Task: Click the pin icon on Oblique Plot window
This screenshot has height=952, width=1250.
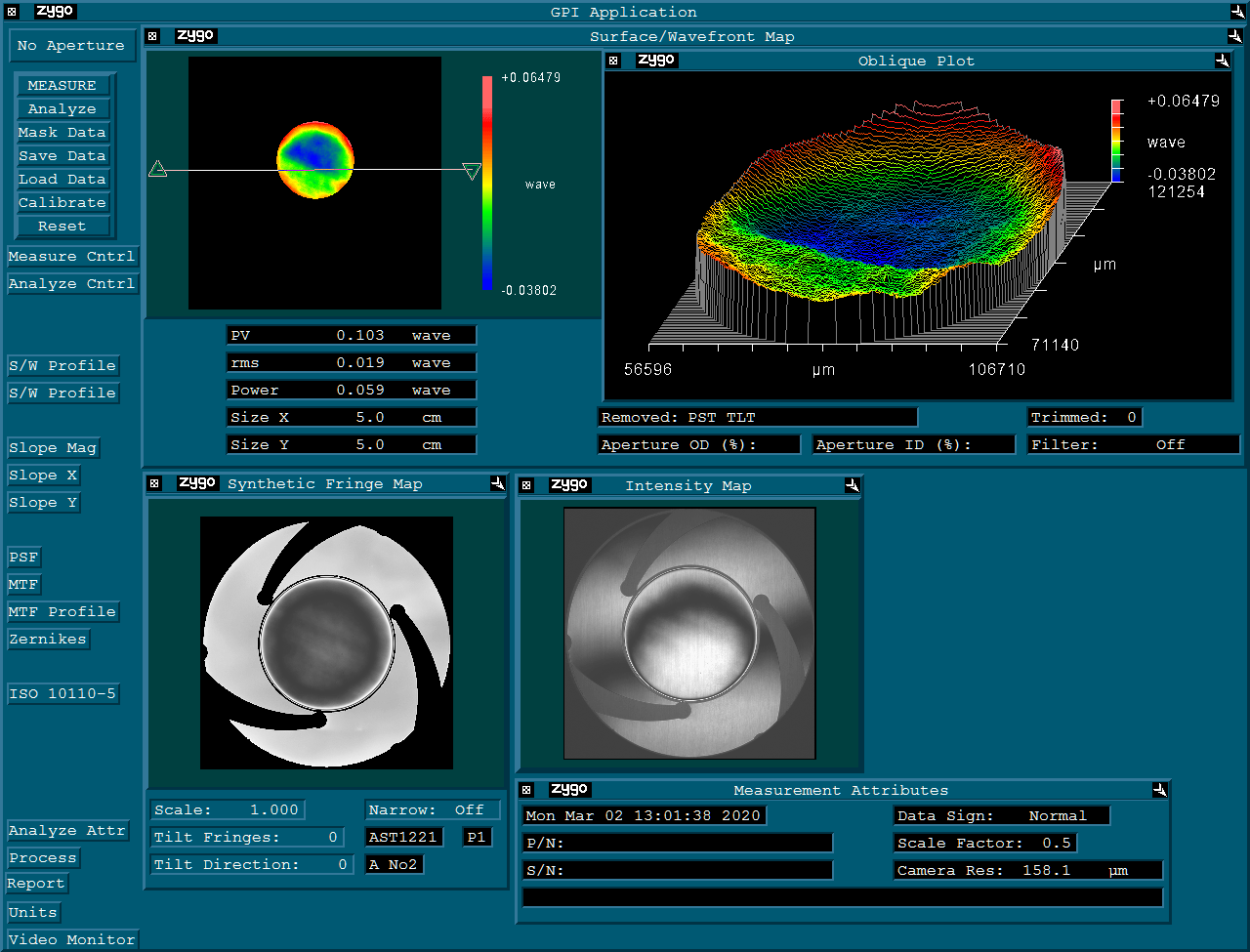Action: click(1222, 61)
